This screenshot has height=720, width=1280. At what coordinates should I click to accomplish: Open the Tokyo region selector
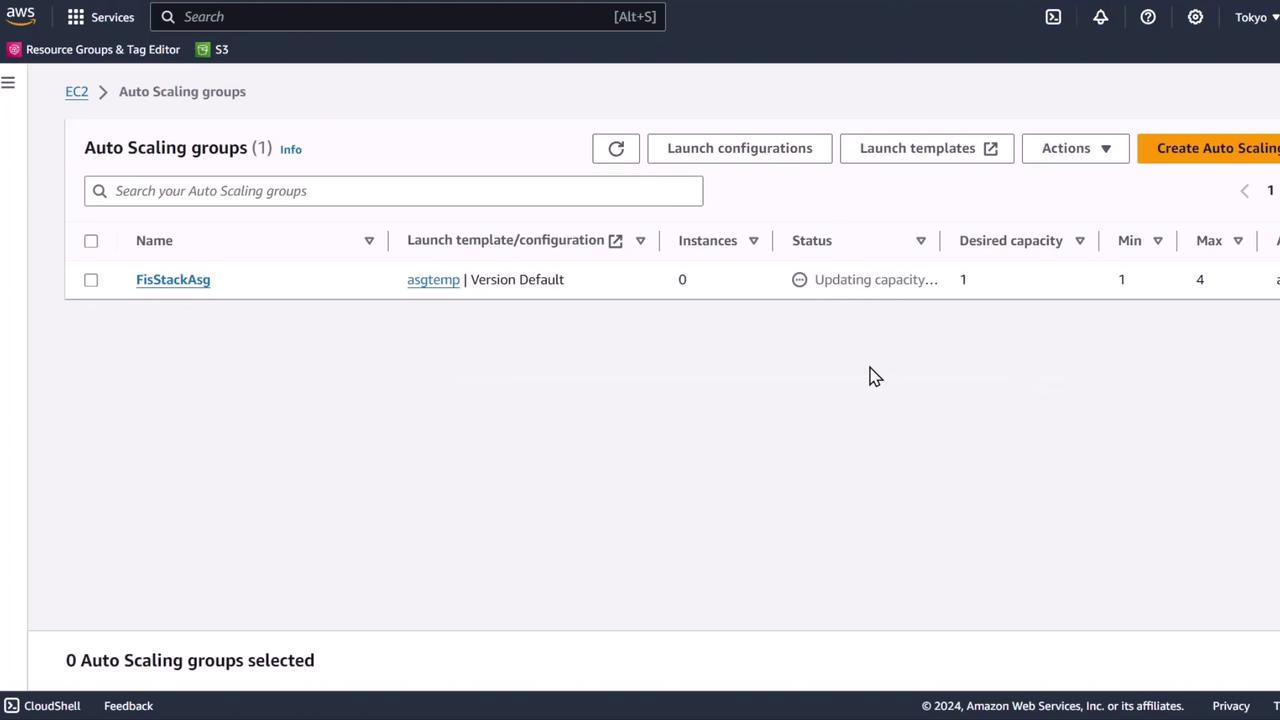pos(1257,17)
